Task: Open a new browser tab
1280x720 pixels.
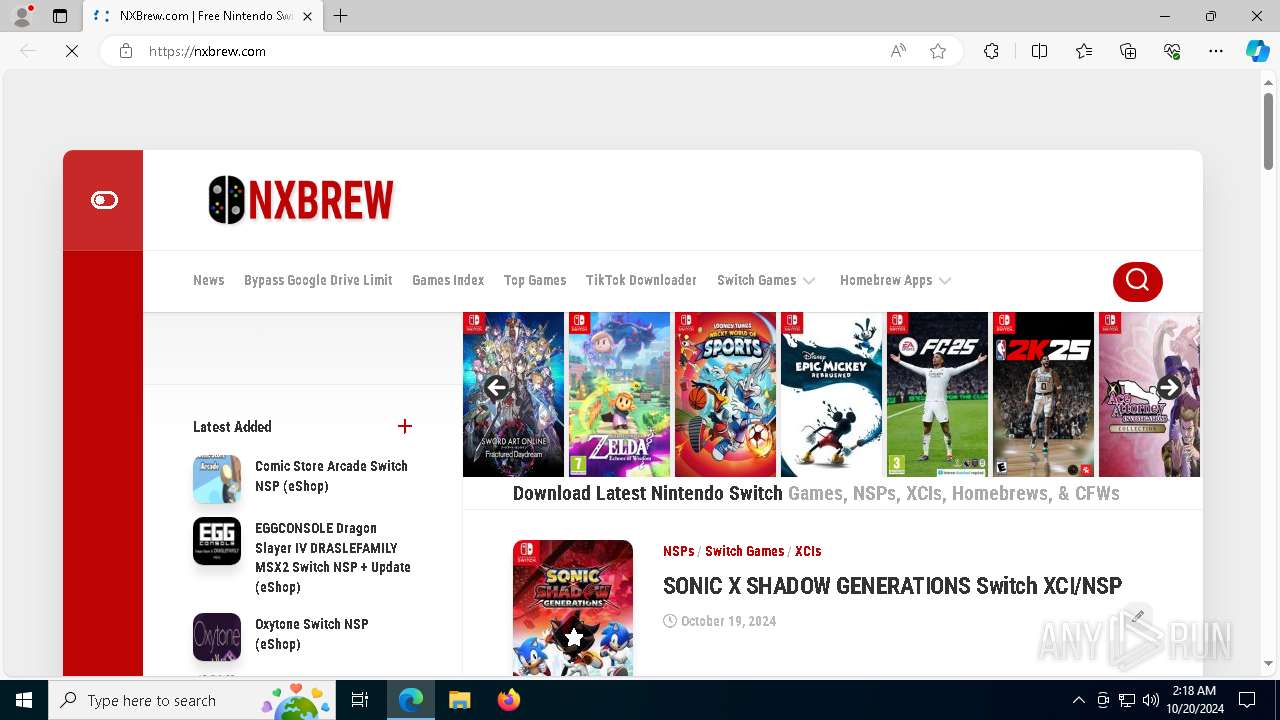Action: coord(341,16)
